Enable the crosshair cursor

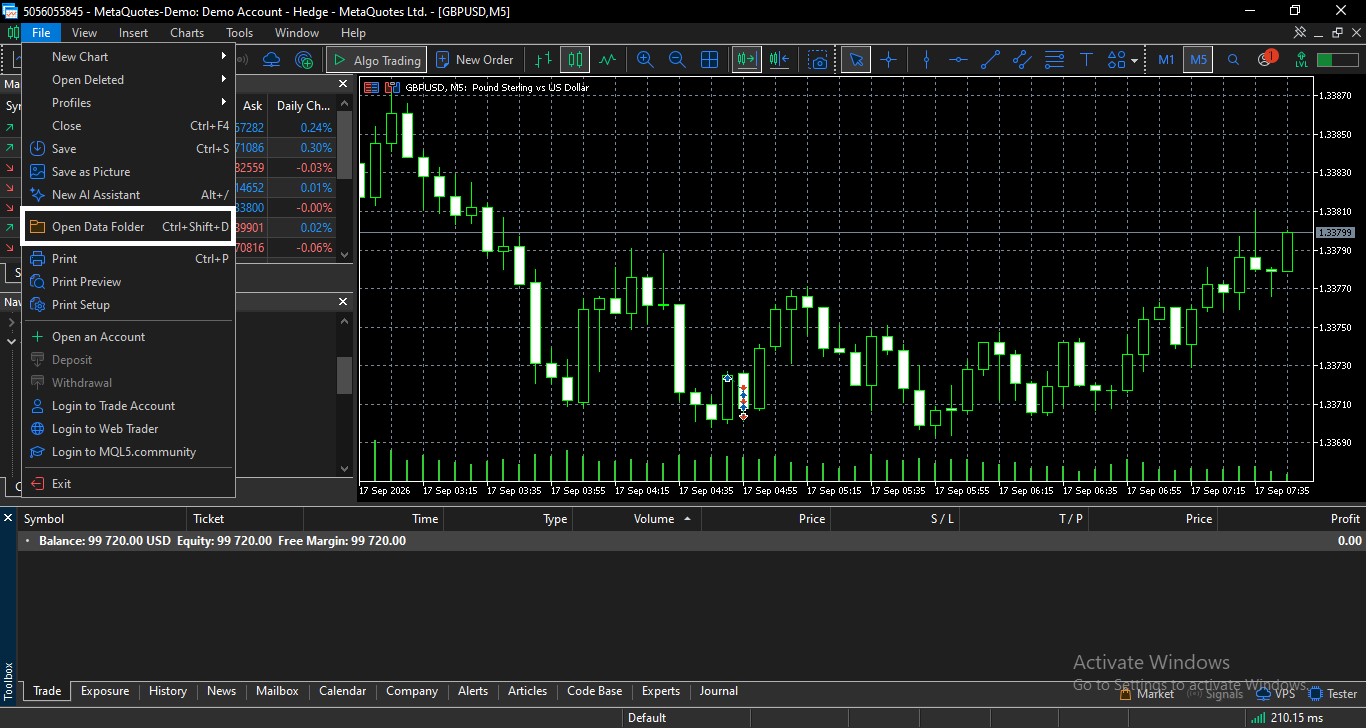click(888, 60)
